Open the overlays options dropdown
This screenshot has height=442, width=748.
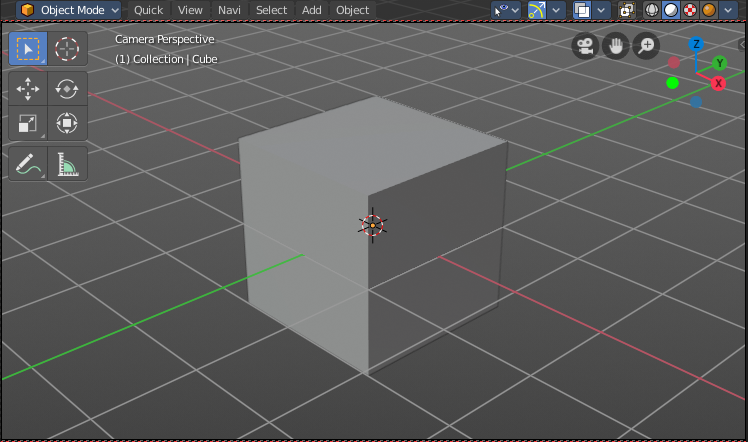(x=602, y=10)
